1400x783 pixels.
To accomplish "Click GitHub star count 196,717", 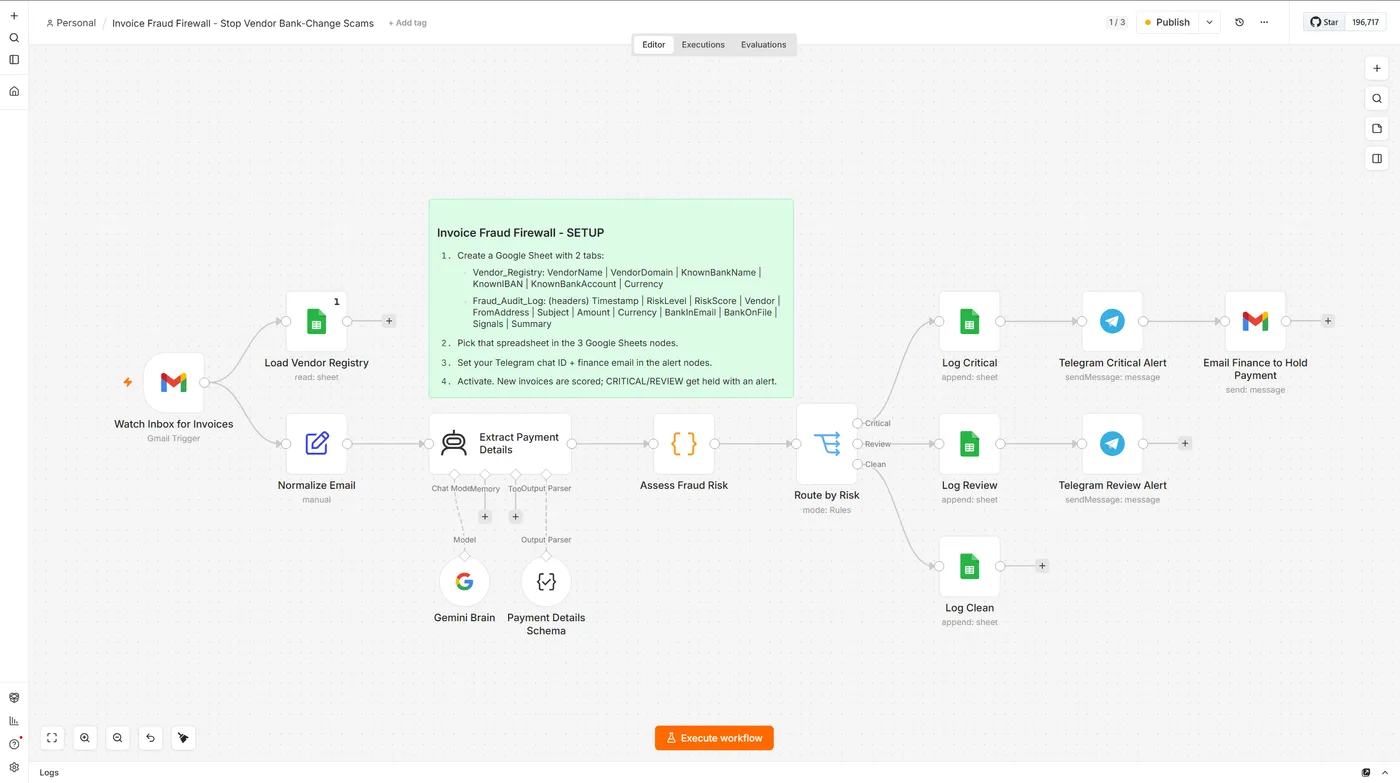I will tap(1365, 22).
